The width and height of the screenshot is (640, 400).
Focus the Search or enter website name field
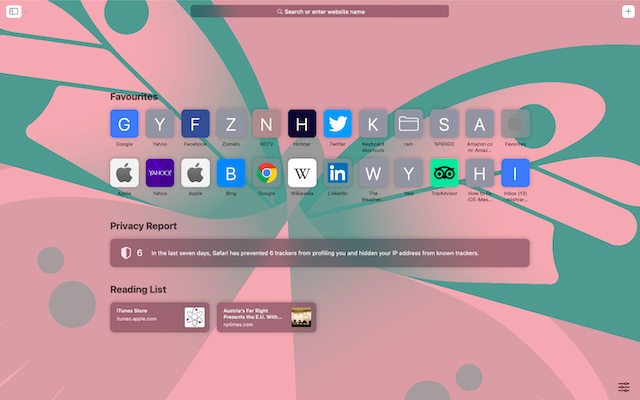click(320, 11)
